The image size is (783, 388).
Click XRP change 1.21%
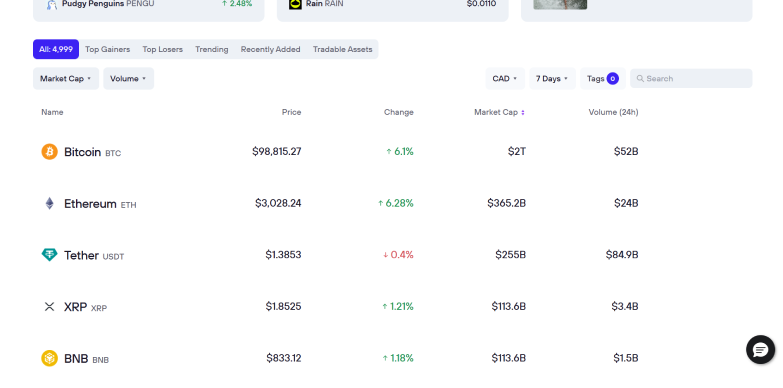pyautogui.click(x=398, y=307)
